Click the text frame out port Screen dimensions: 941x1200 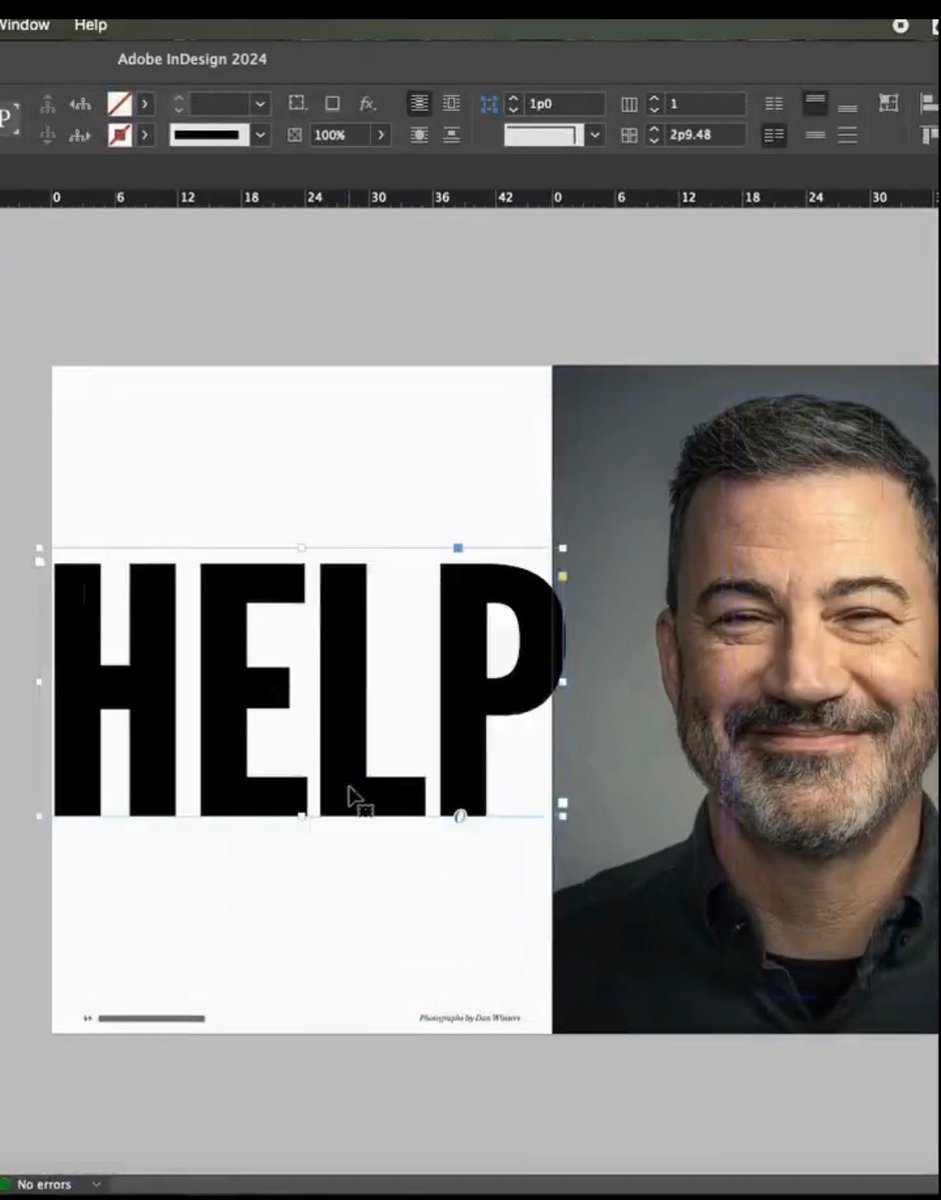point(563,803)
